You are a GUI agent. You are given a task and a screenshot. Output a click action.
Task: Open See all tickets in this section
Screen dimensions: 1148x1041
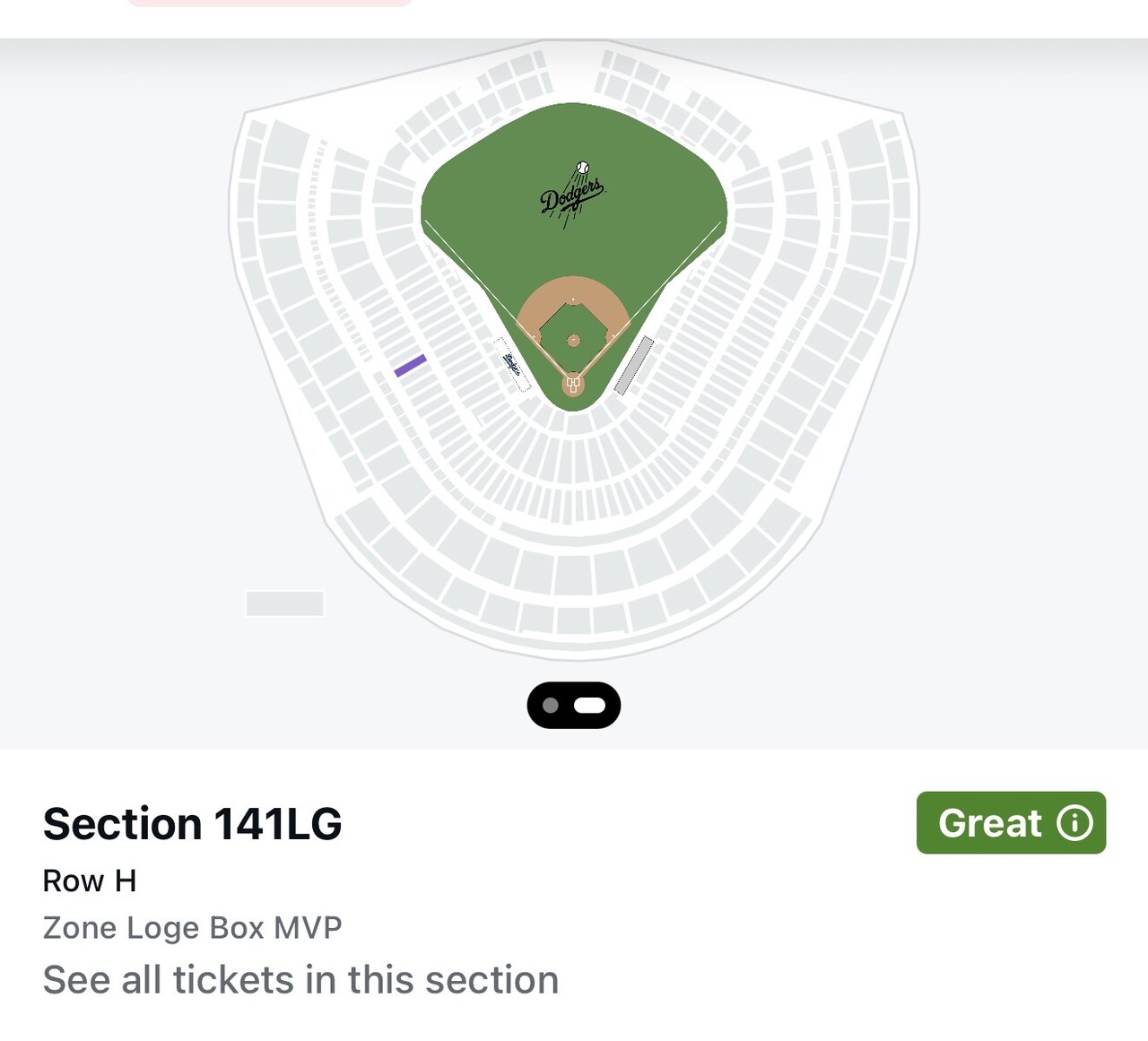[300, 980]
